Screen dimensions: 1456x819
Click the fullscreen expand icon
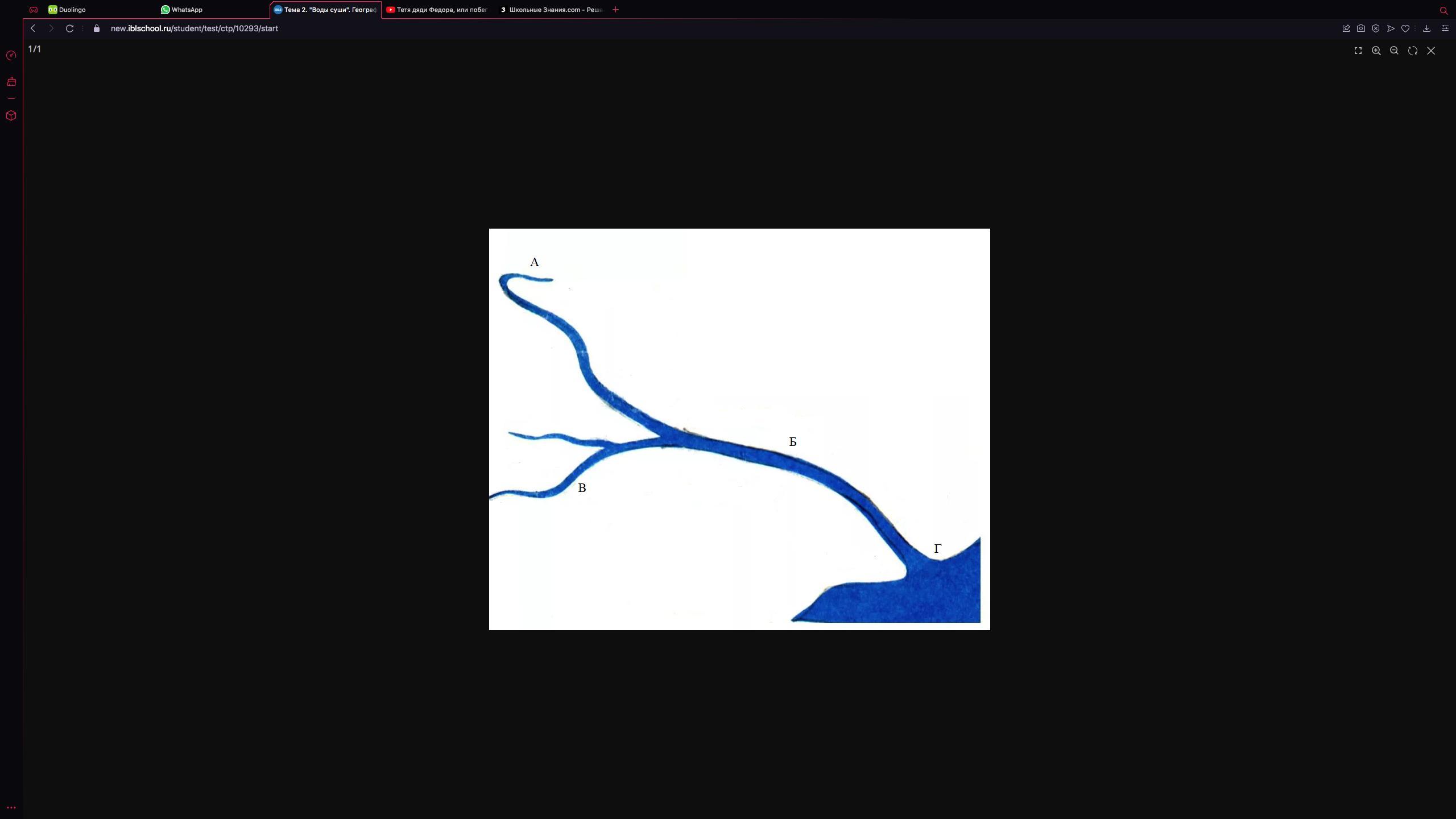tap(1359, 50)
